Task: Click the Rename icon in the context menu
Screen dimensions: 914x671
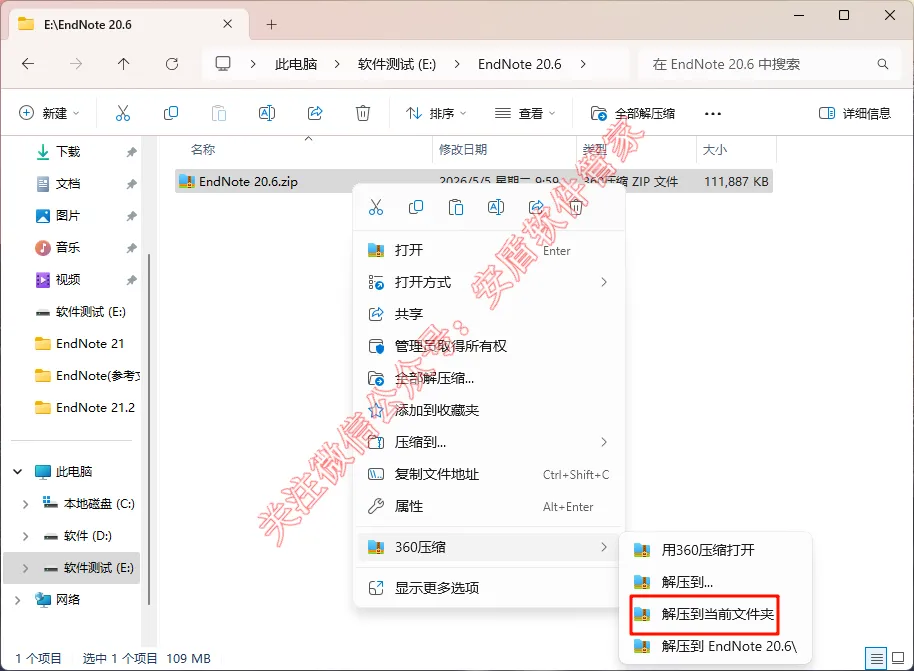Action: tap(495, 207)
